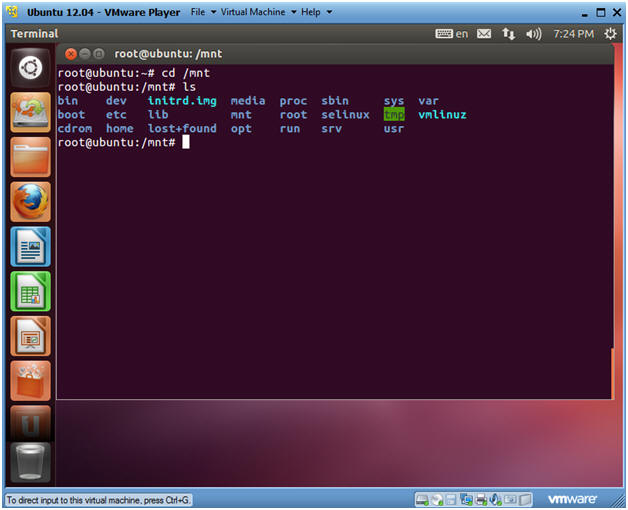Open Ubuntu One launcher icon
This screenshot has width=628, height=510.
click(x=30, y=423)
